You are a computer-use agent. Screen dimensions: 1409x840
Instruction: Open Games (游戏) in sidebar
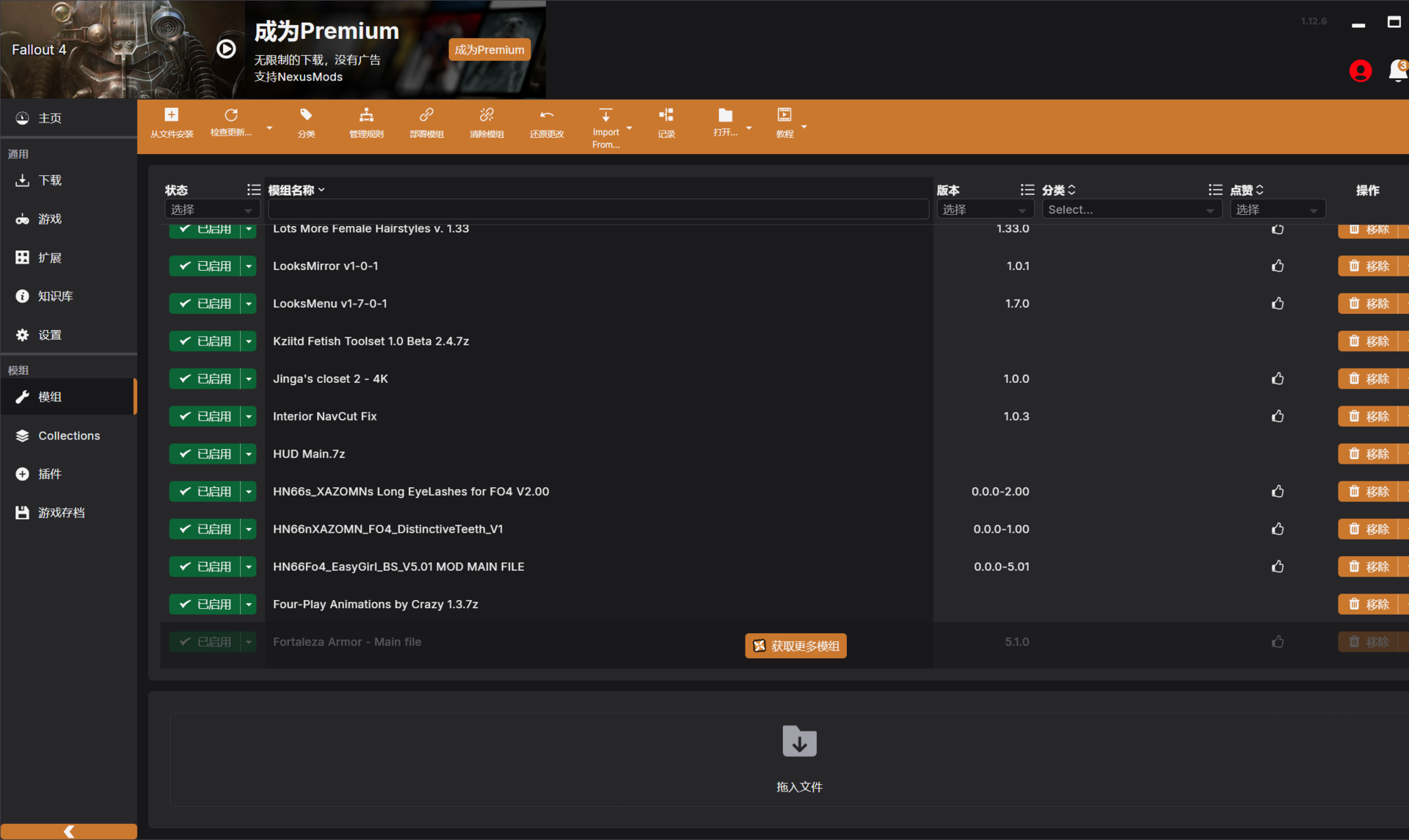tap(68, 219)
